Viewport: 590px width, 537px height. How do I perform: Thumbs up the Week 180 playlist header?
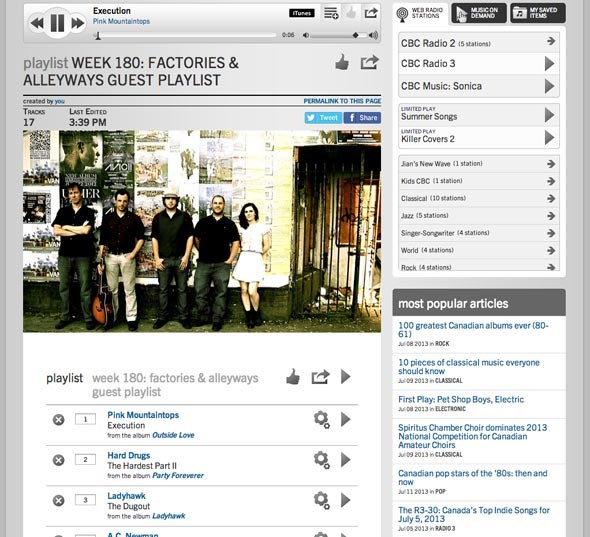(342, 62)
